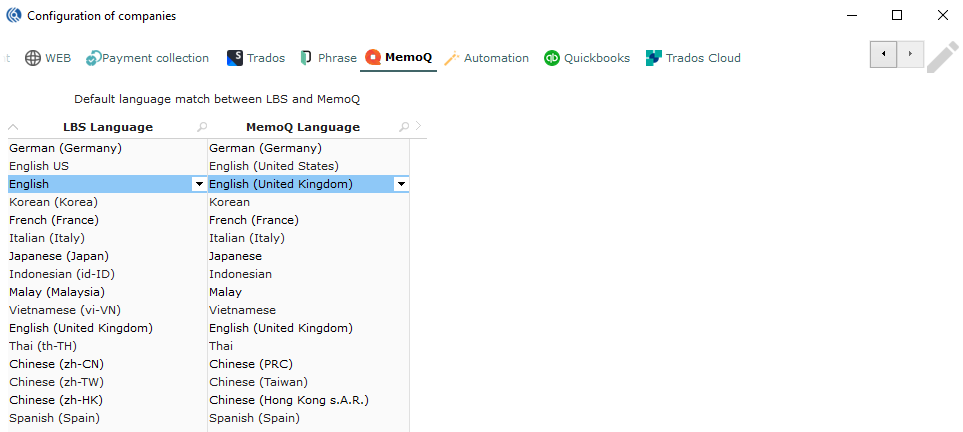The height and width of the screenshot is (432, 963).
Task: Select the Chinese (Taiwan) MemoQ cell
Action: tap(258, 382)
